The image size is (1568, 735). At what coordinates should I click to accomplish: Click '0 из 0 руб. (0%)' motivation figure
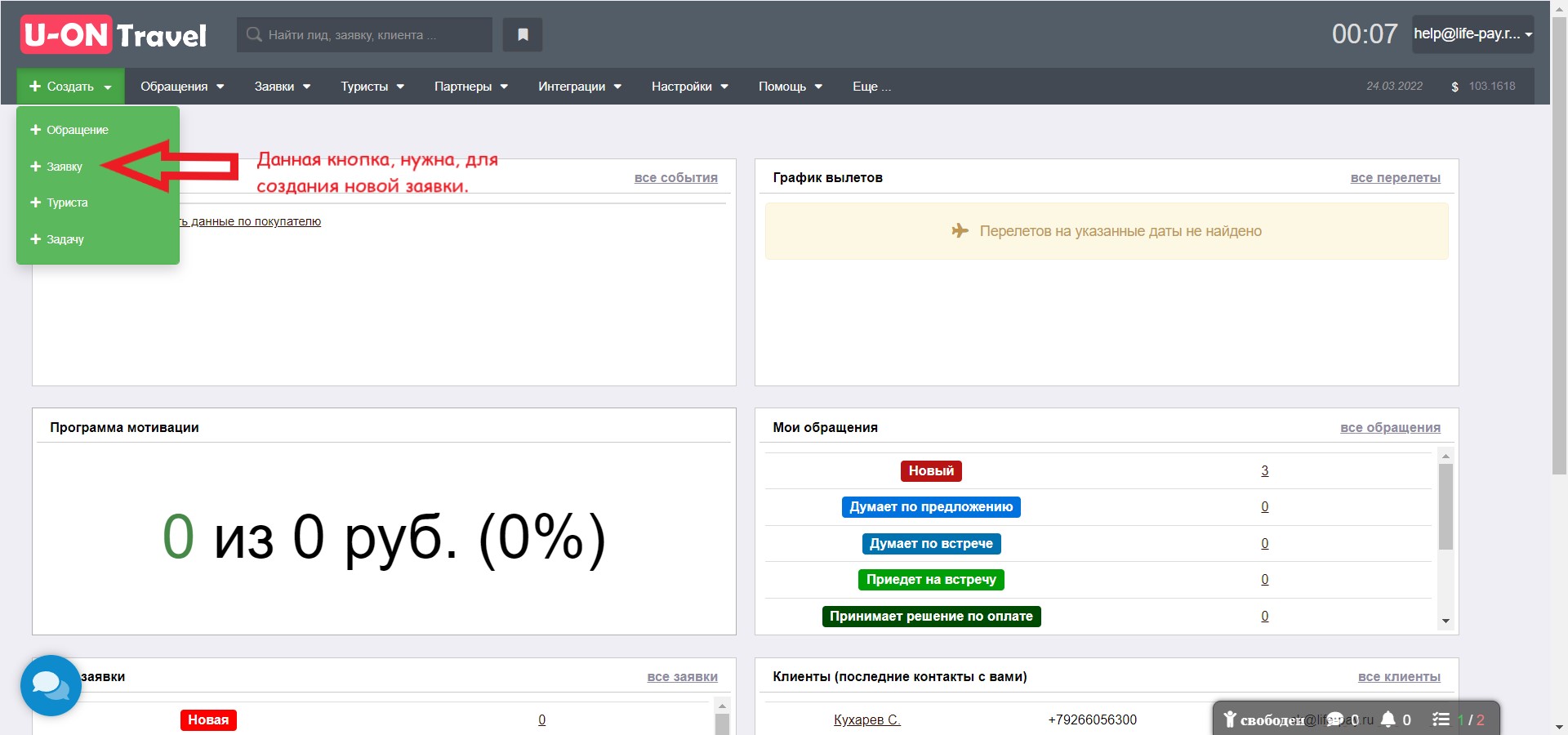coord(384,537)
